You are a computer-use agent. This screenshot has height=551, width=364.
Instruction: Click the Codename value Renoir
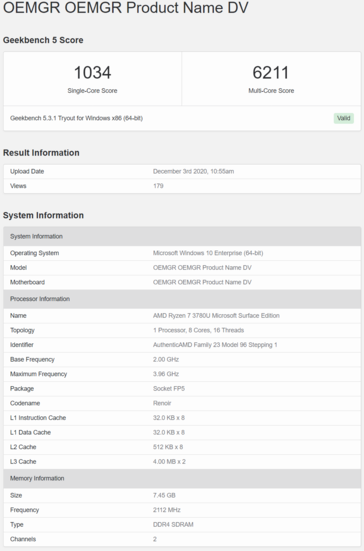point(162,403)
